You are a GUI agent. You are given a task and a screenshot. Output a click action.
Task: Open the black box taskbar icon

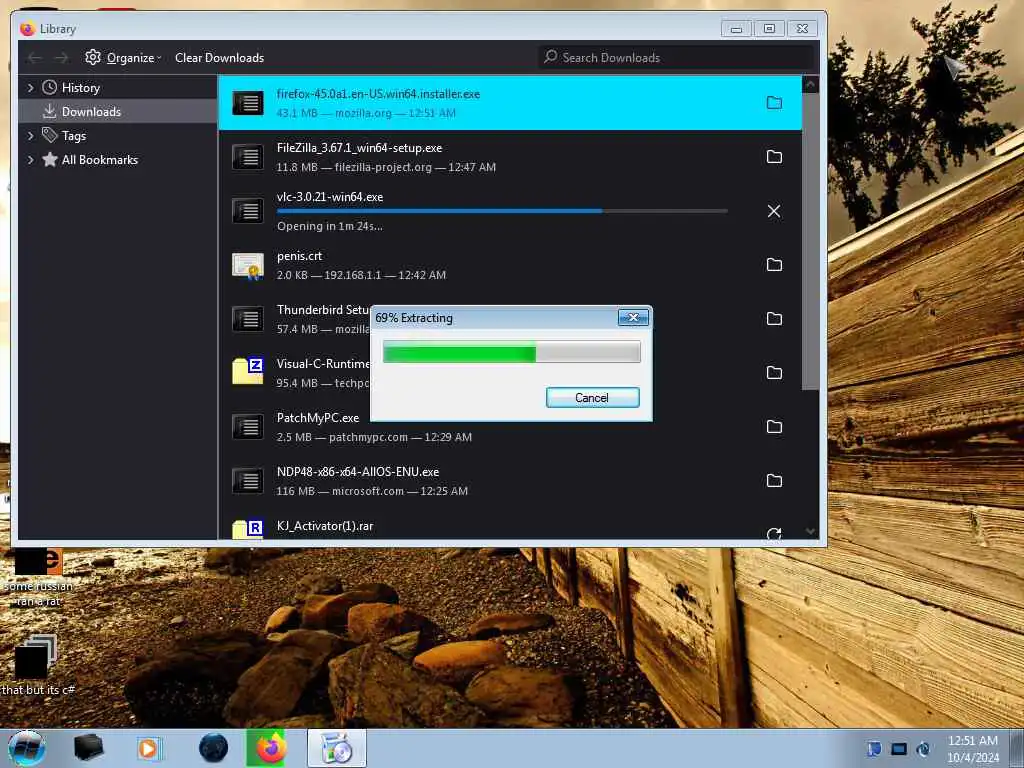(88, 748)
